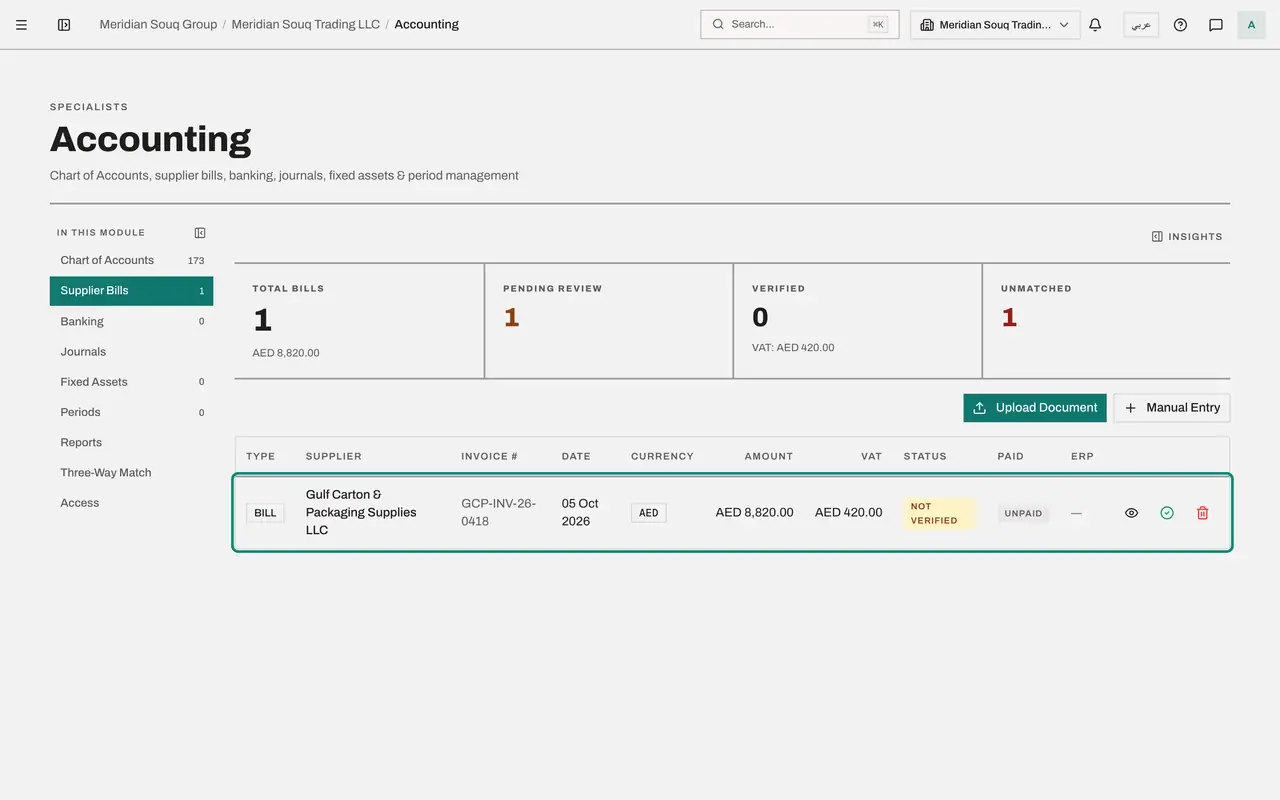
Task: Click the AED currency badge in bill row
Action: pyautogui.click(x=649, y=513)
